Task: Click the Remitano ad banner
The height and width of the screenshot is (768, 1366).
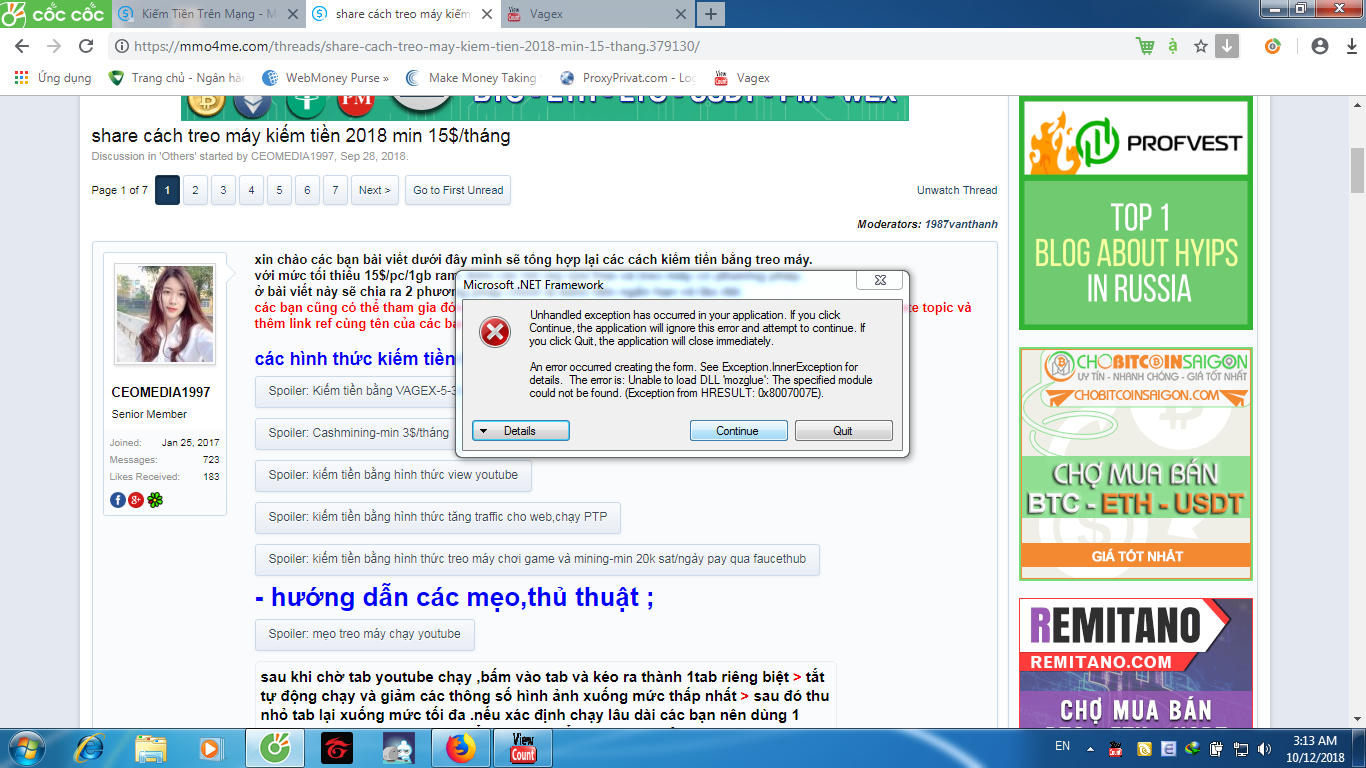Action: tap(1136, 664)
